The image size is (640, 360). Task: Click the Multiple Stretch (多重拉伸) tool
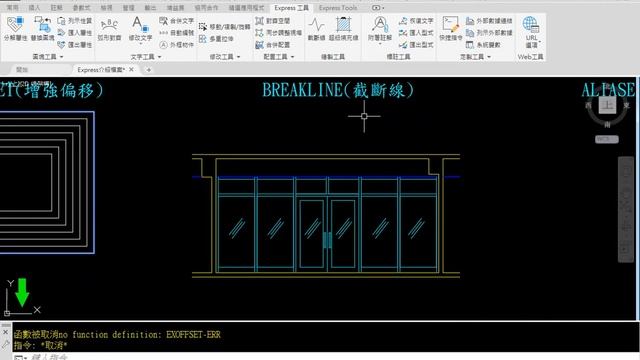[x=216, y=39]
